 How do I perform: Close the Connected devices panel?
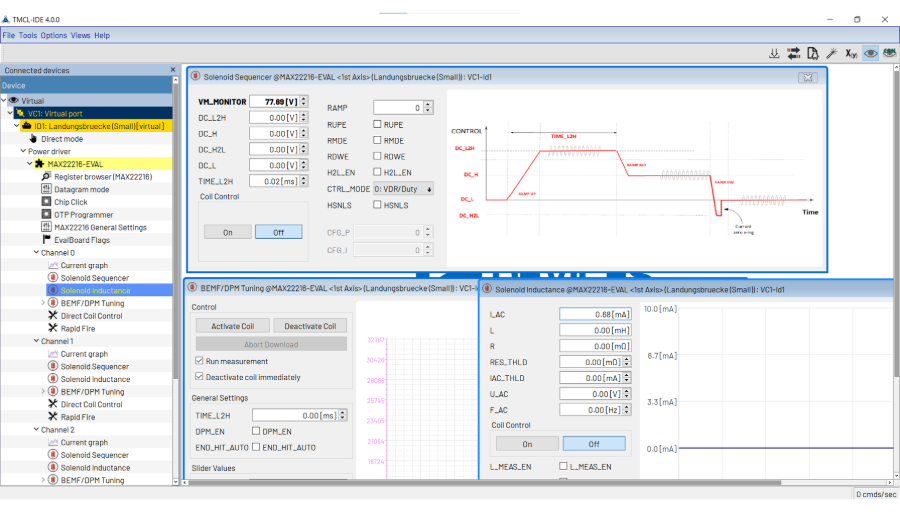[173, 69]
